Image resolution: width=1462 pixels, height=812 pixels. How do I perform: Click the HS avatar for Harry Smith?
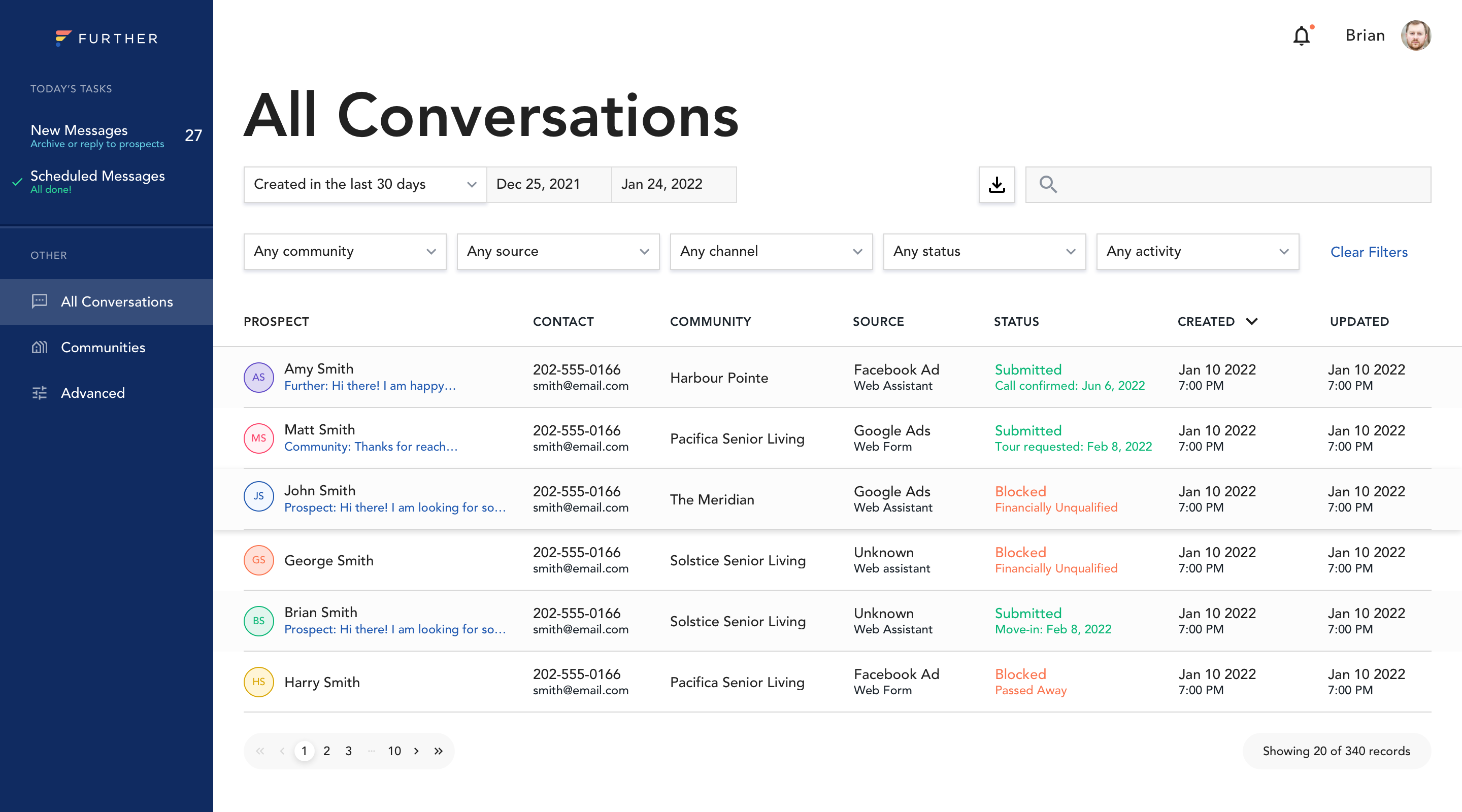[x=259, y=682]
